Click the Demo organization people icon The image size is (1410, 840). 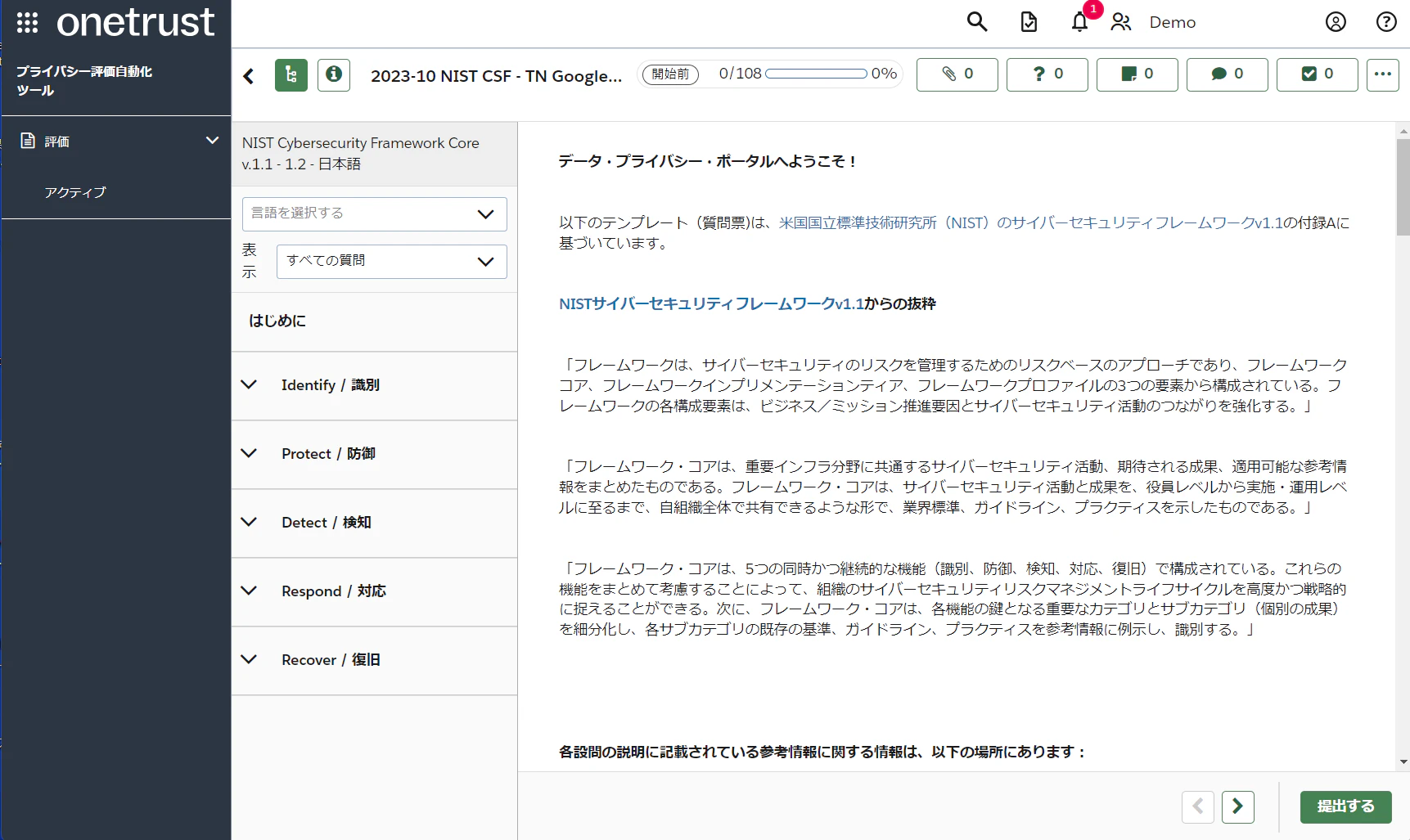1121,22
